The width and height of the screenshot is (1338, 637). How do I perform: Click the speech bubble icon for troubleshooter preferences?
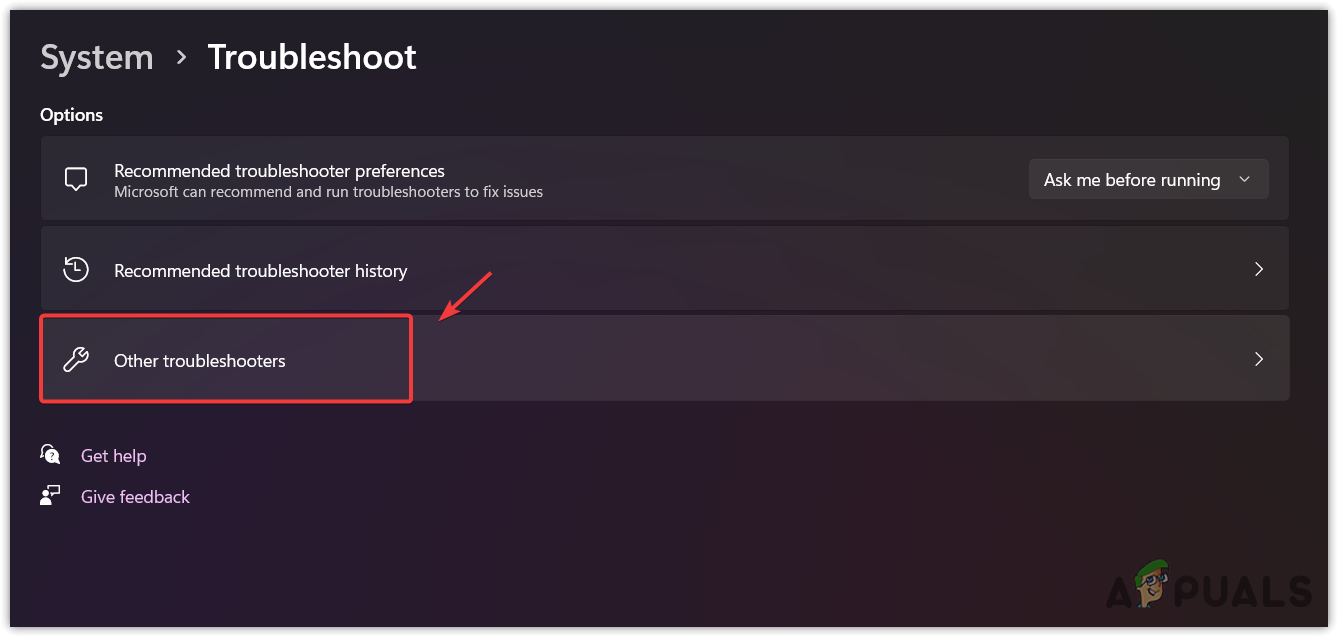tap(76, 180)
